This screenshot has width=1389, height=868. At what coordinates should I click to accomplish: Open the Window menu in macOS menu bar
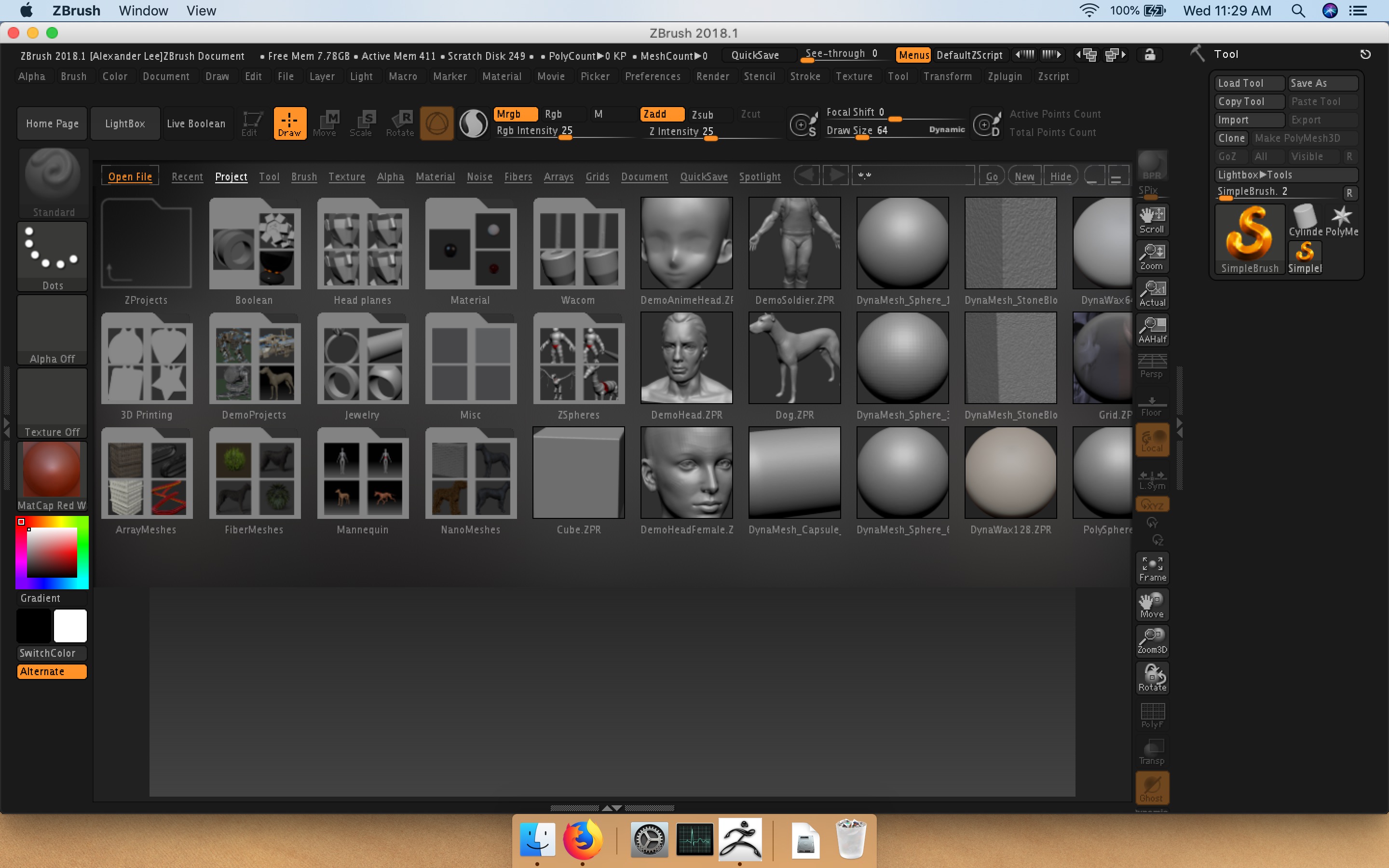pyautogui.click(x=143, y=10)
